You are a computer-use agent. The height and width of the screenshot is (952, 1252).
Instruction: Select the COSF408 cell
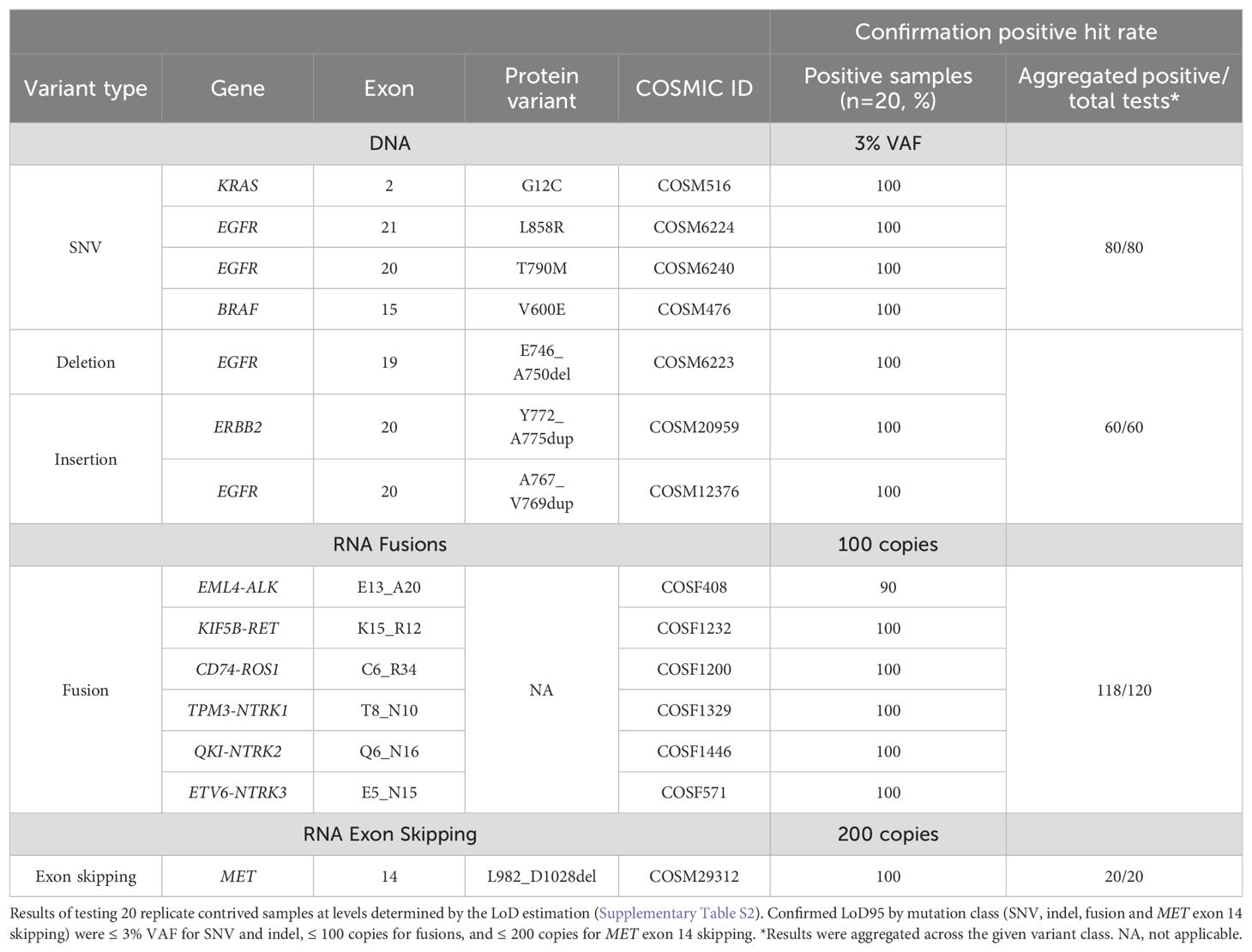(x=694, y=587)
